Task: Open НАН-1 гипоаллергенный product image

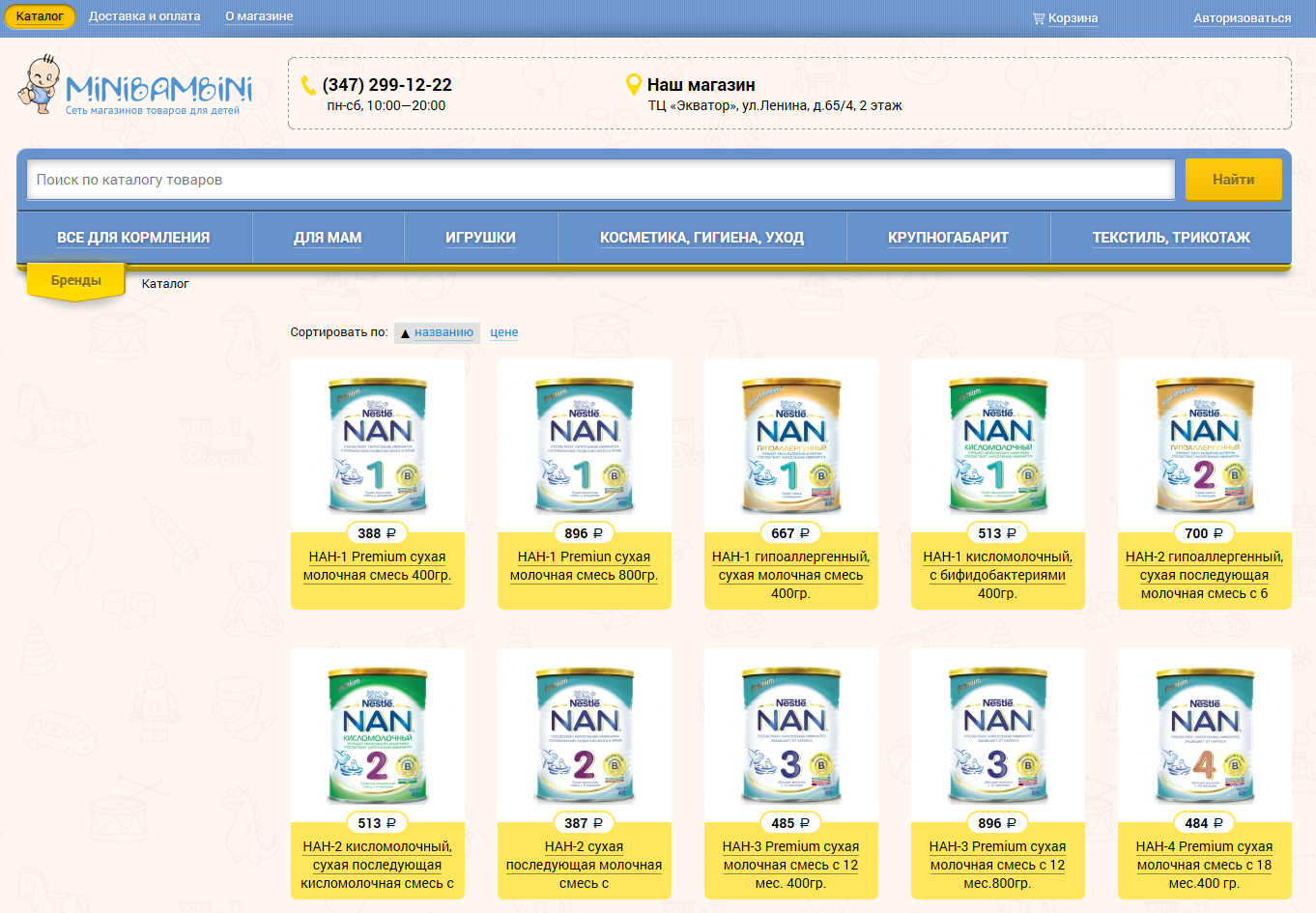Action: click(x=791, y=444)
